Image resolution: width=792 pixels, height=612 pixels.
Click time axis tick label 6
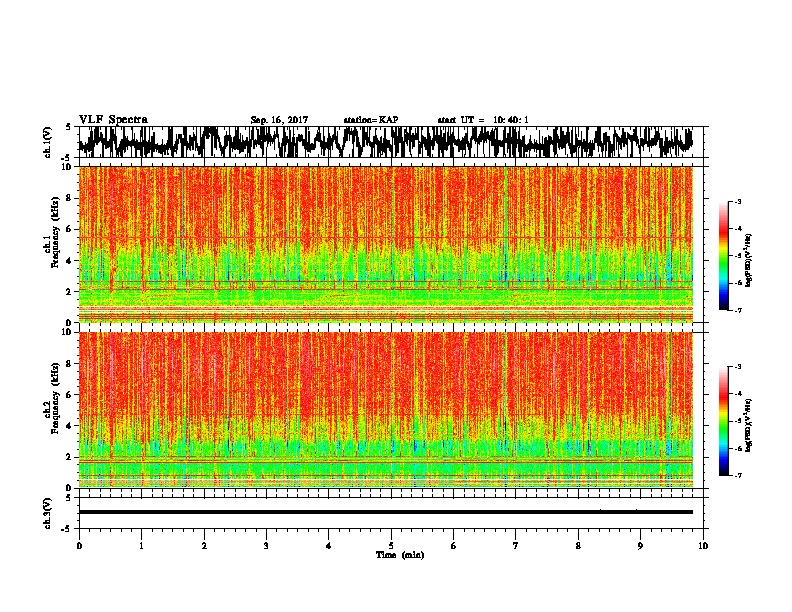click(454, 546)
